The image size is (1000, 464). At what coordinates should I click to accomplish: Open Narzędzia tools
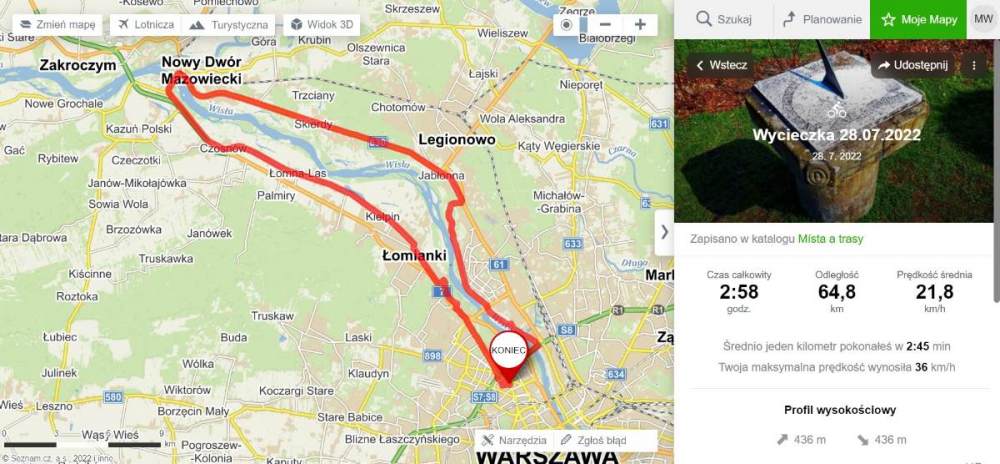515,440
